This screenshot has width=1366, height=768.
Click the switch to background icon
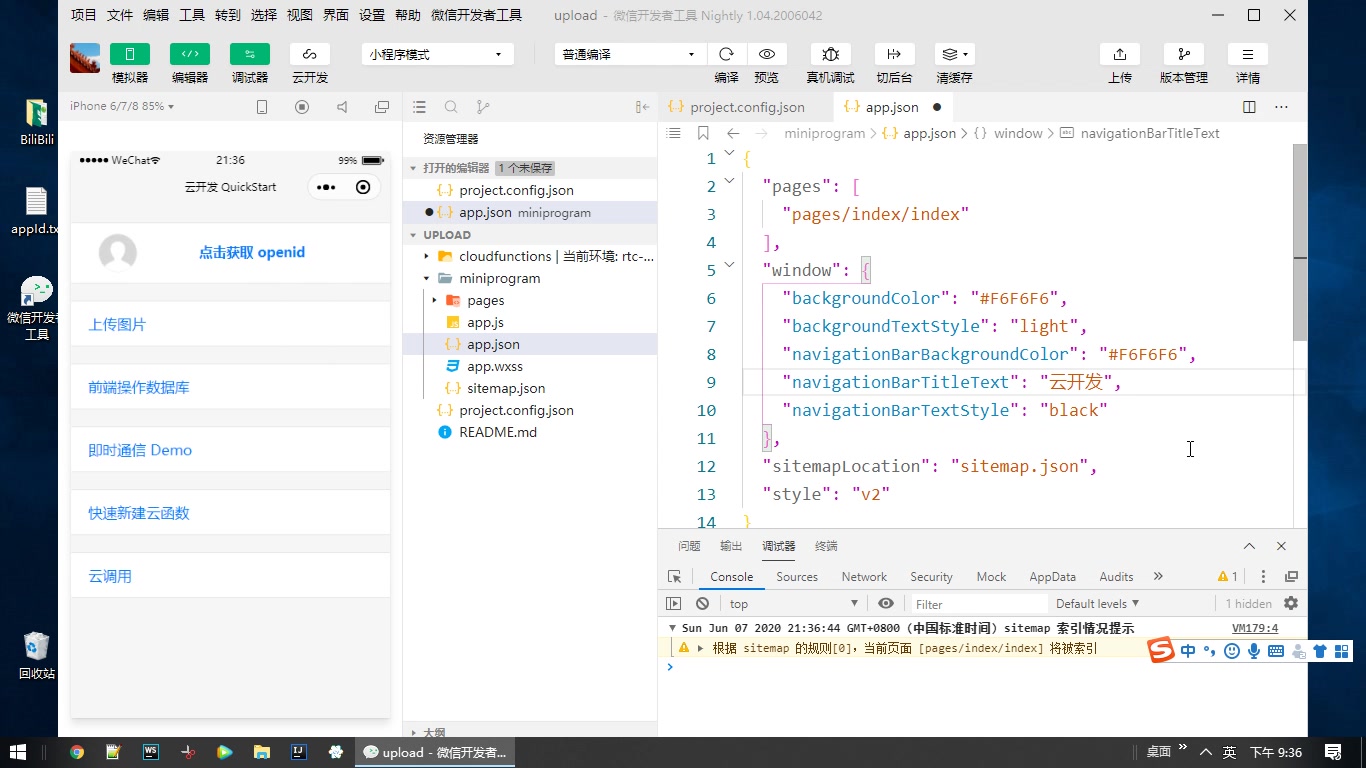(x=894, y=54)
